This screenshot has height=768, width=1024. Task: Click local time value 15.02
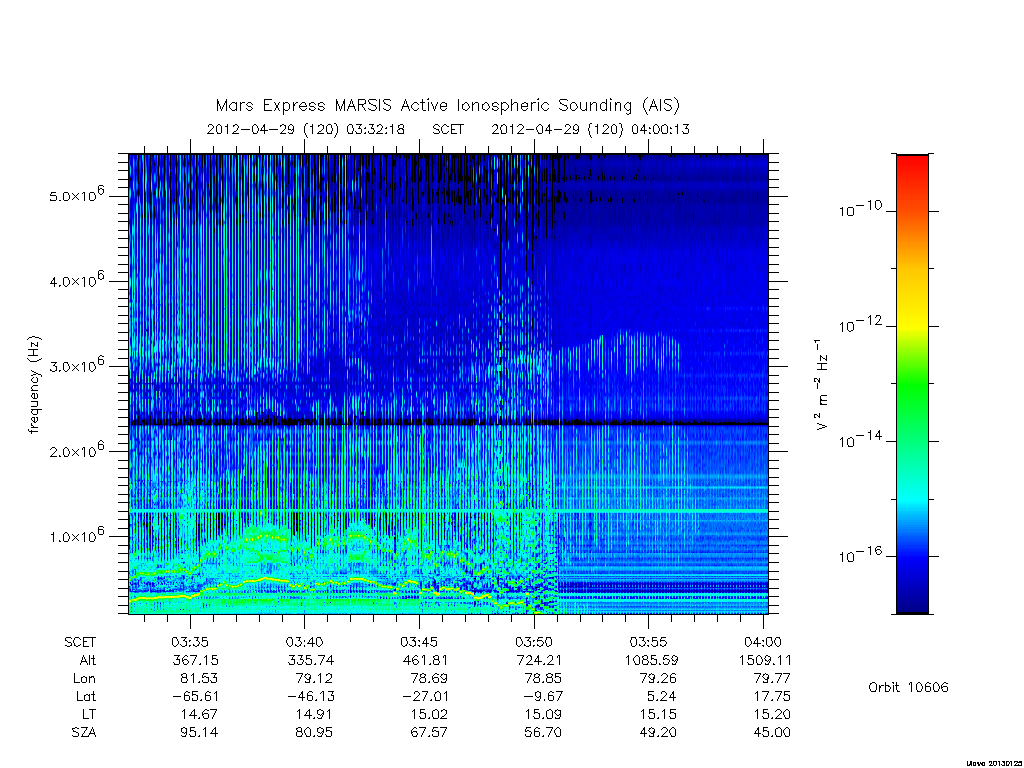coord(428,714)
